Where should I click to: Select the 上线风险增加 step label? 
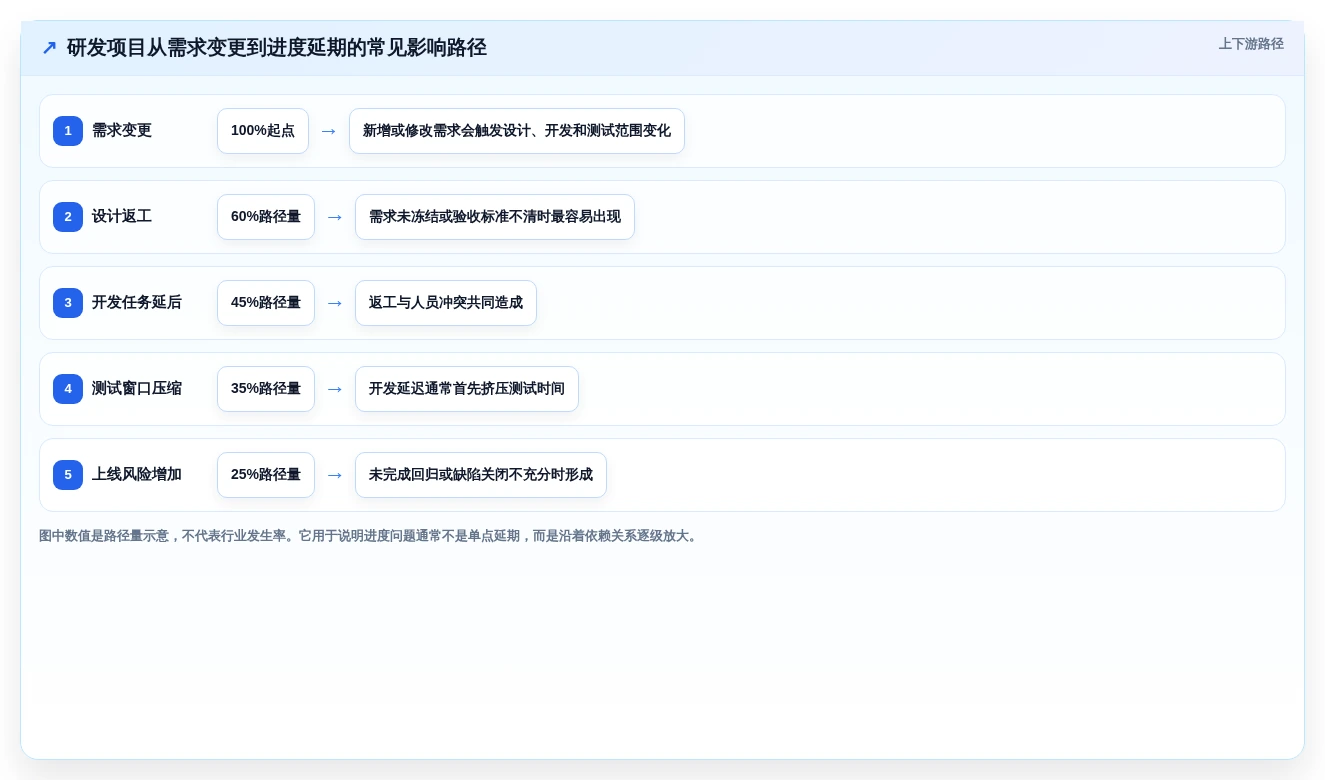click(137, 475)
